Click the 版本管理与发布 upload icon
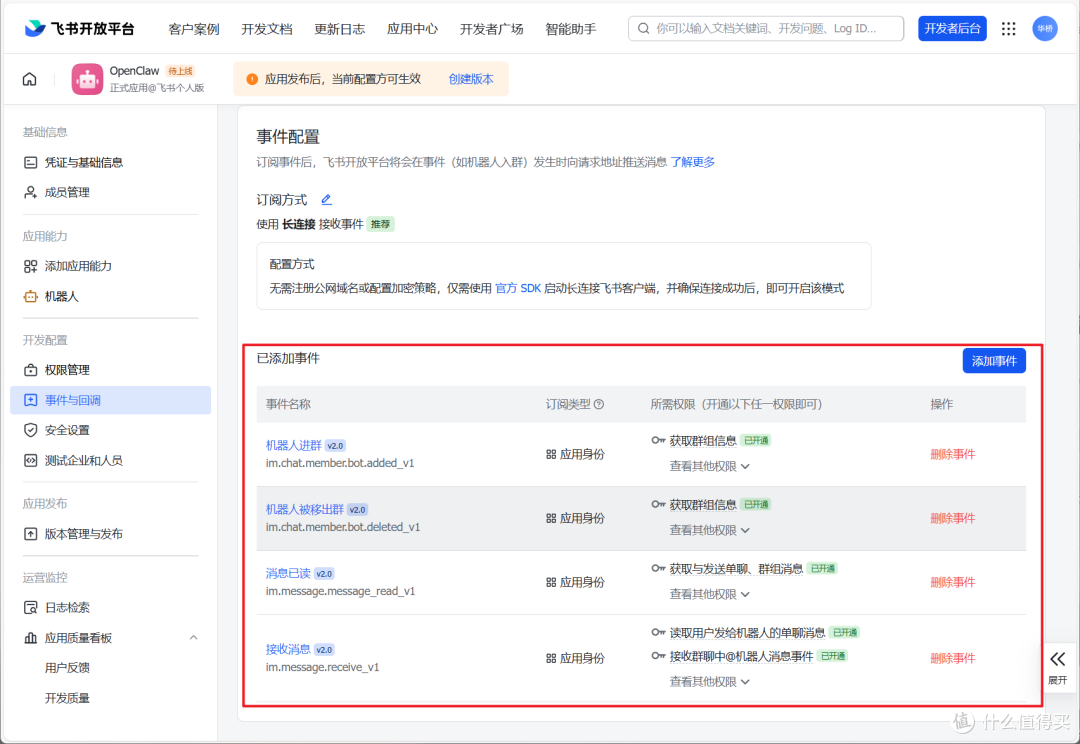Screen dimensions: 1080x744 [30, 534]
